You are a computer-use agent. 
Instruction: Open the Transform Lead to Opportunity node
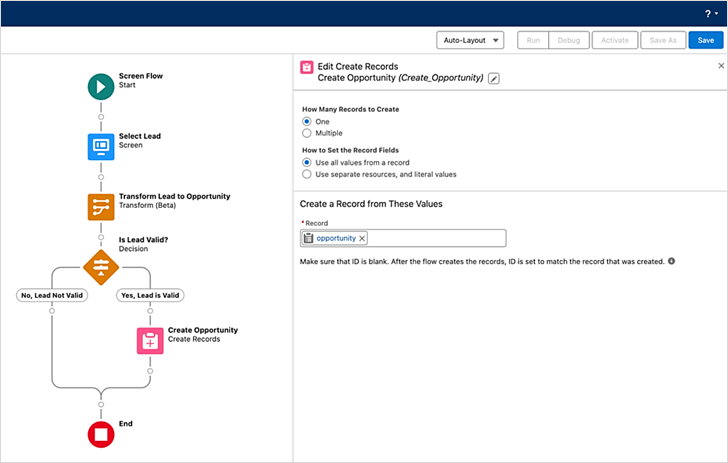(x=100, y=206)
